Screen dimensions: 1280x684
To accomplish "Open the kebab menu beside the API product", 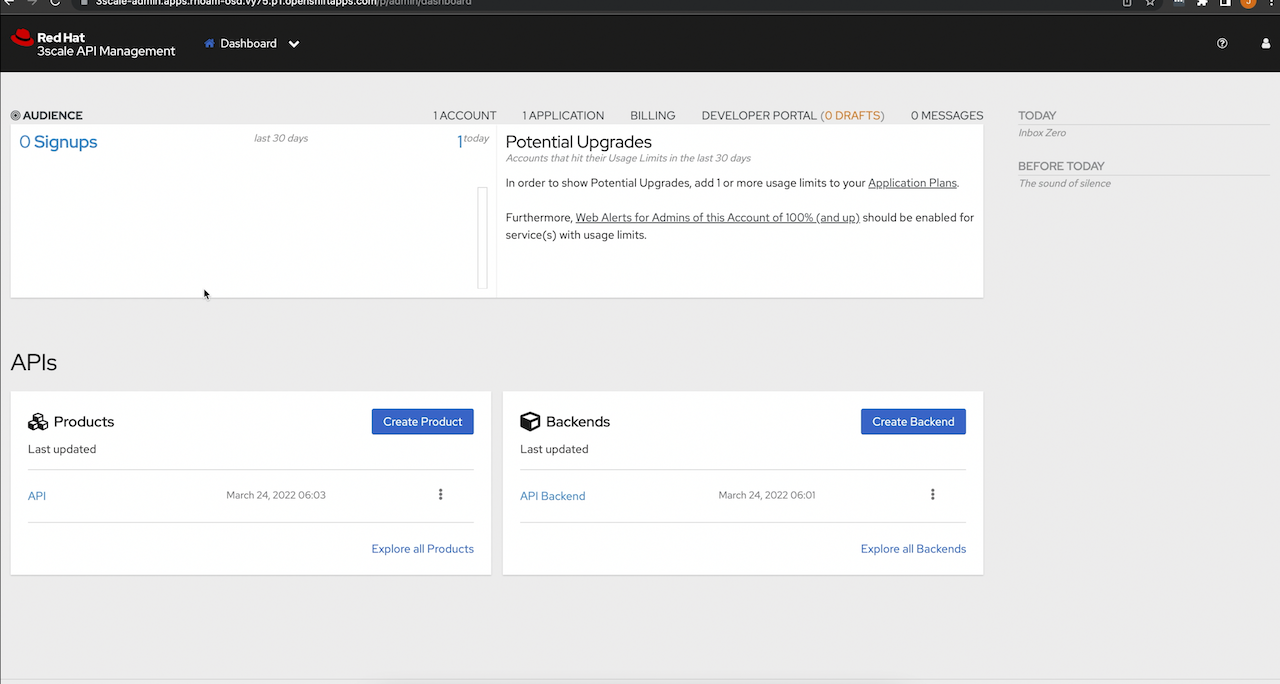I will [x=440, y=494].
